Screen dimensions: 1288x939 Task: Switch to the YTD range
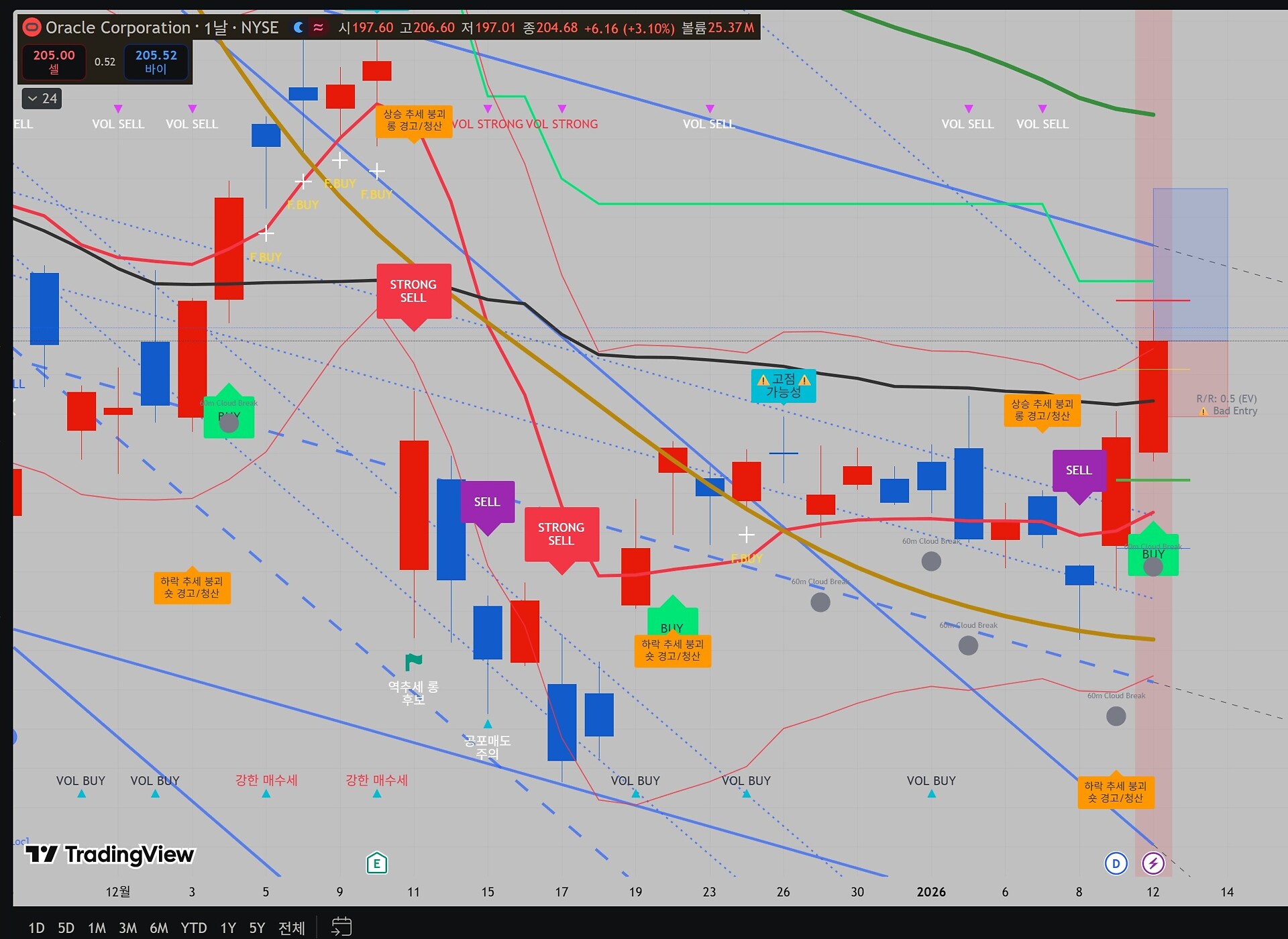pyautogui.click(x=193, y=928)
